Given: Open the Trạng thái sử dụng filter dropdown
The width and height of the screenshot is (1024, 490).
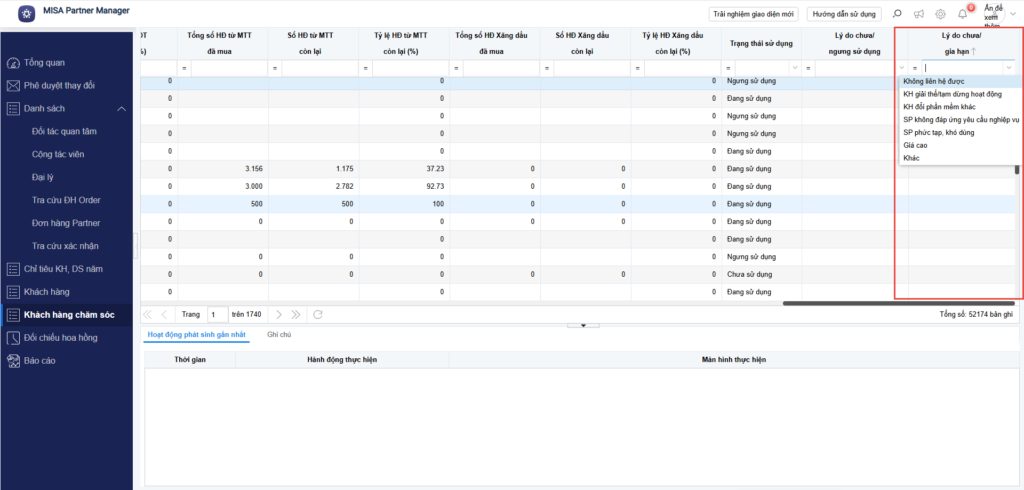Looking at the screenshot, I should [x=795, y=67].
